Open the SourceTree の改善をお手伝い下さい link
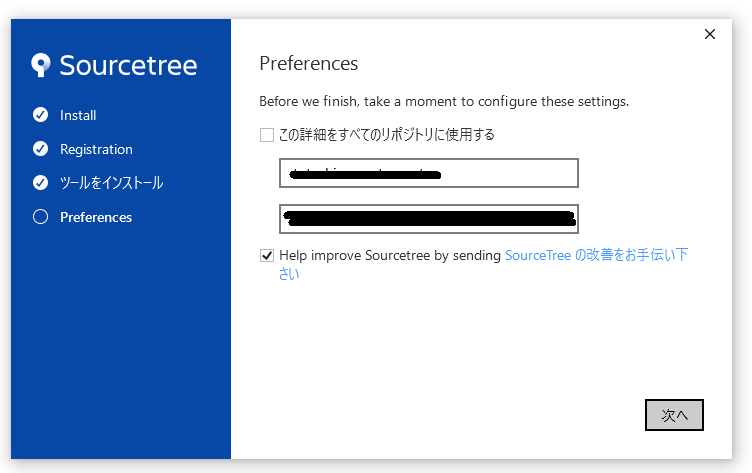This screenshot has height=473, width=752. coord(596,255)
